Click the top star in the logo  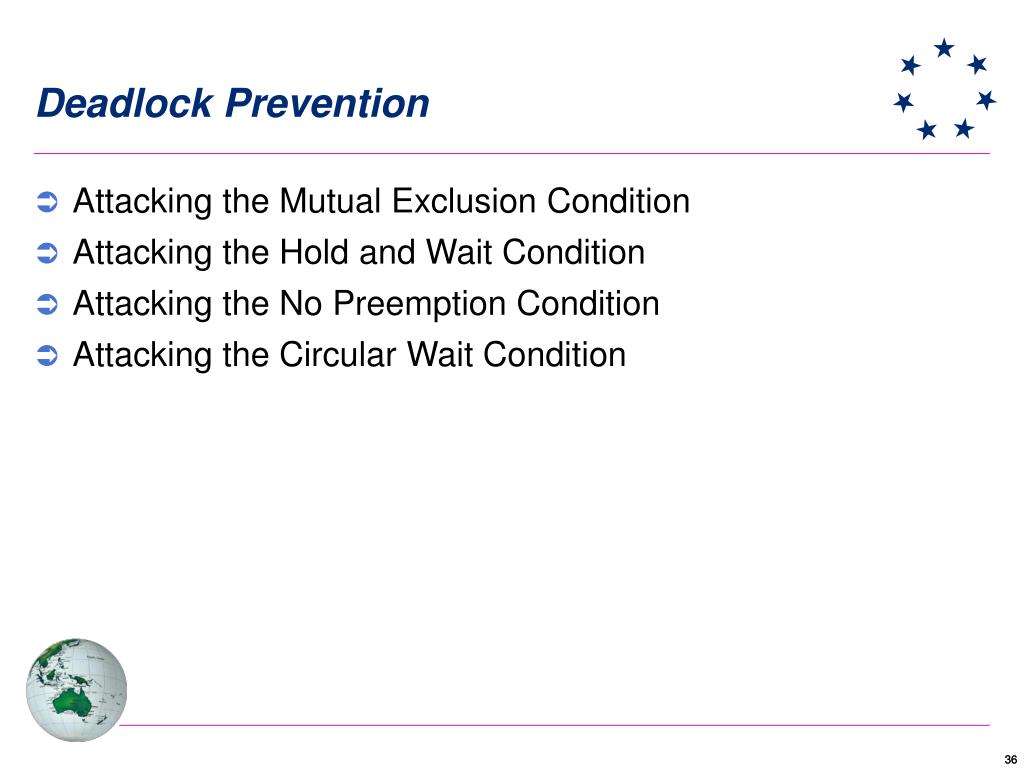point(944,48)
